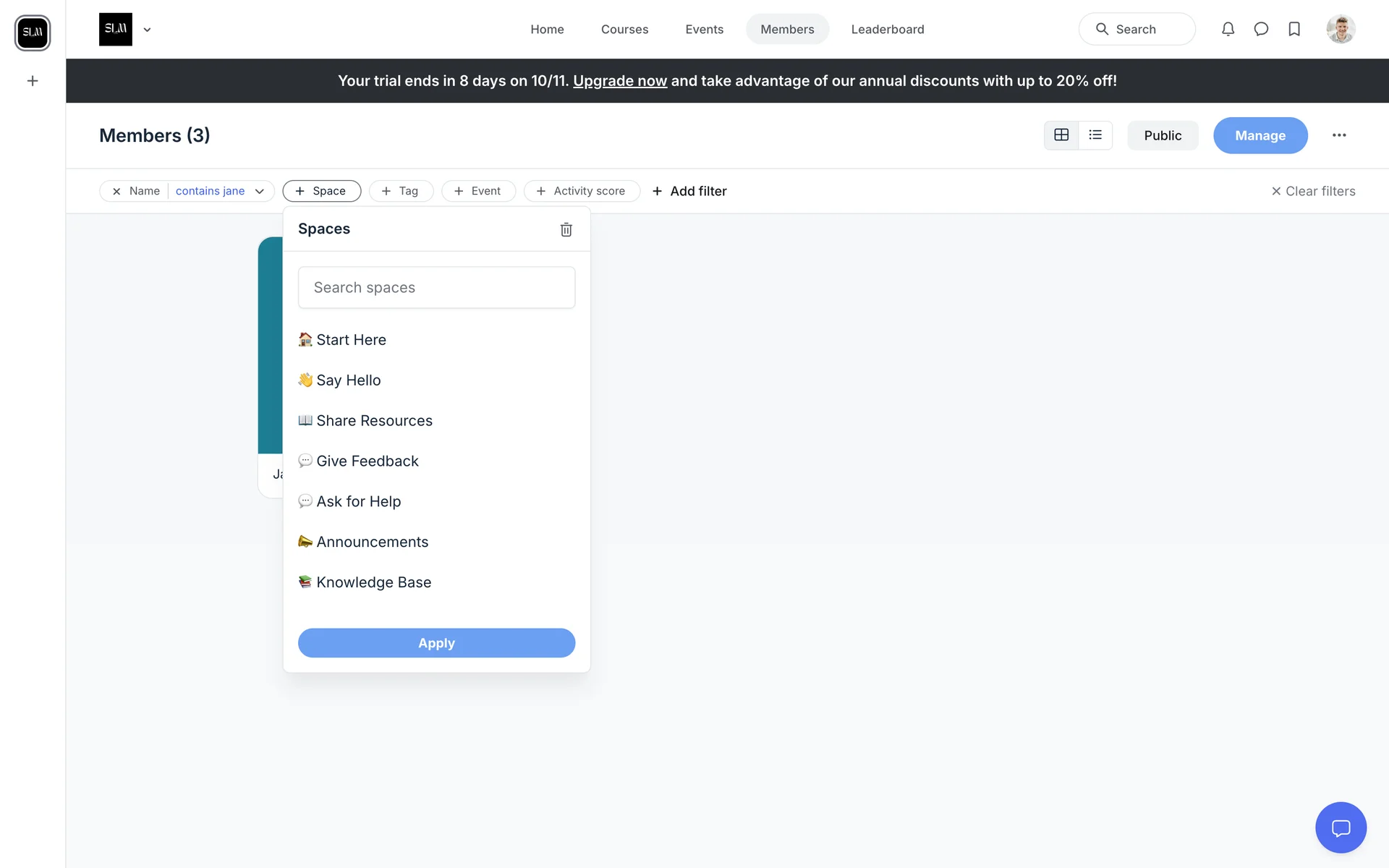Switch to list view of members
This screenshot has height=868, width=1389.
(1095, 135)
